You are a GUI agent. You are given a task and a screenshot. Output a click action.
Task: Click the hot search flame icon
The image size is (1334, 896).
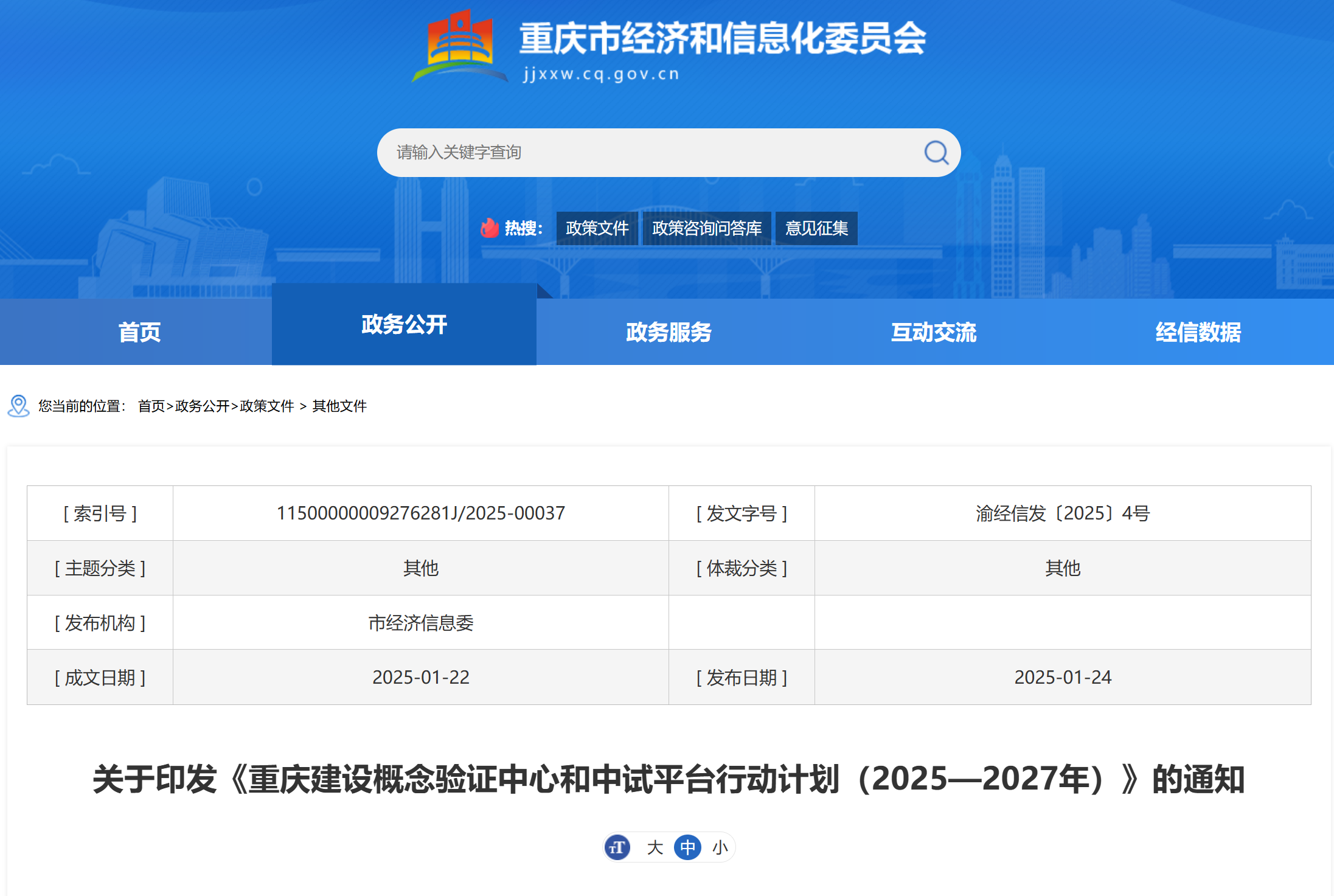point(489,228)
